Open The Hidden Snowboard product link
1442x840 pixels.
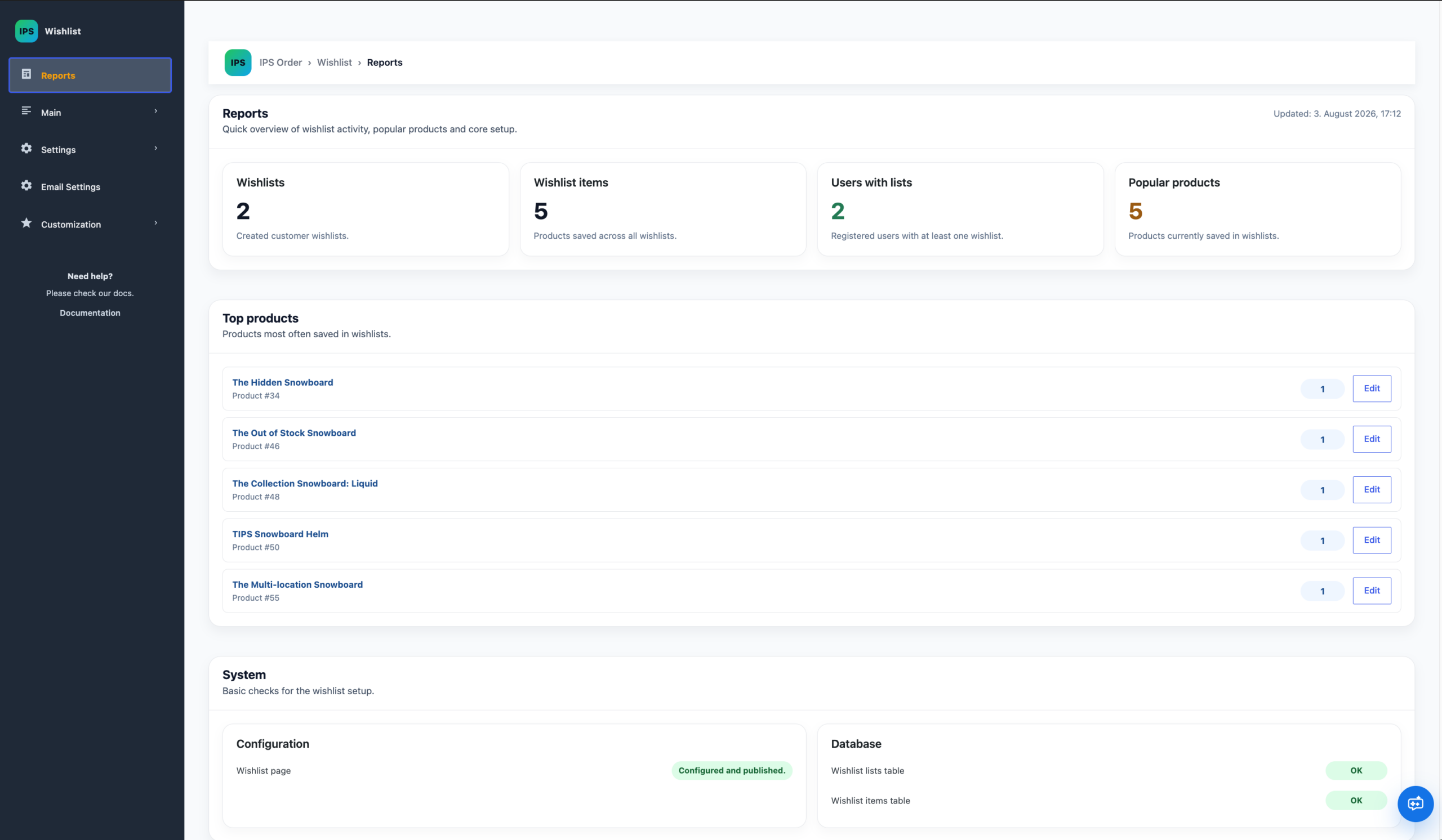(x=283, y=382)
